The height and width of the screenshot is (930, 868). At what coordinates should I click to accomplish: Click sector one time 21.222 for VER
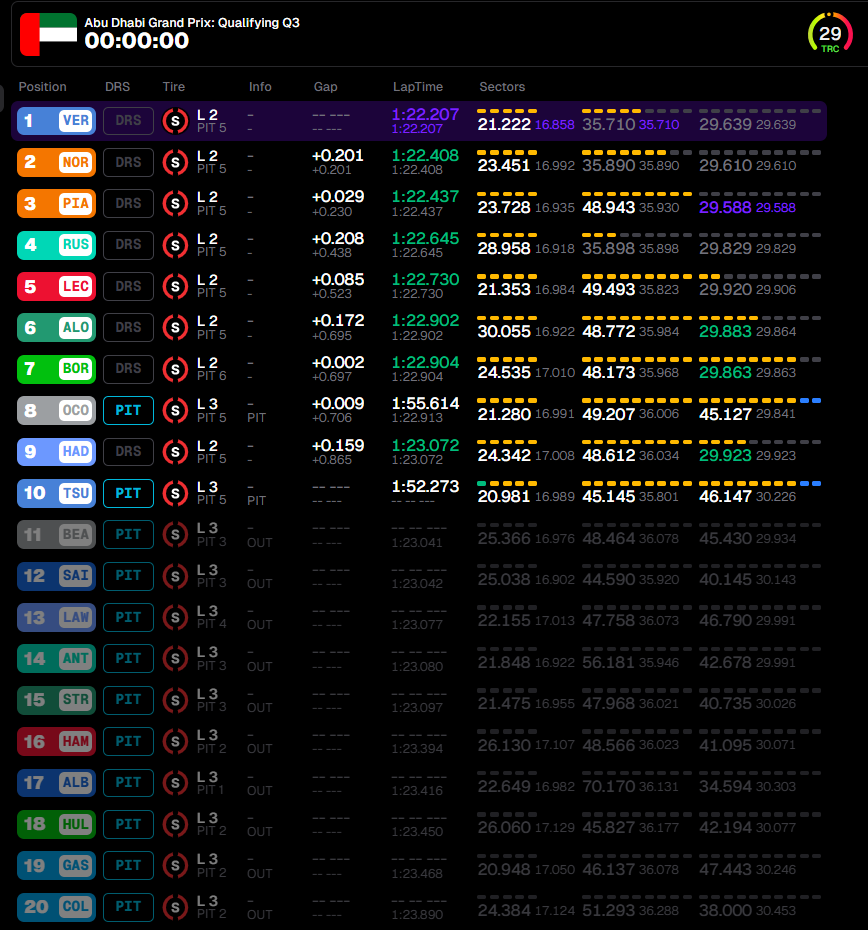(x=504, y=125)
